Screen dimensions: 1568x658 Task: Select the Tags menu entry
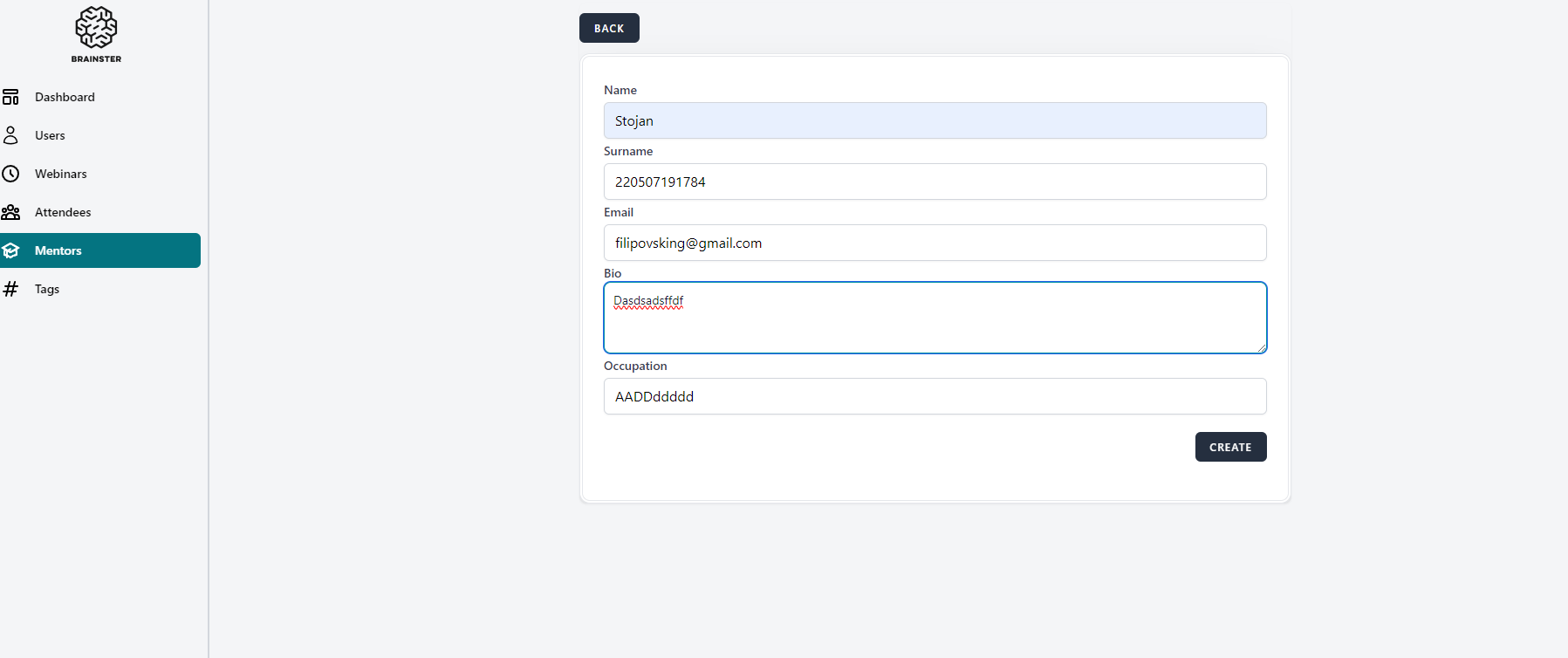(x=47, y=289)
